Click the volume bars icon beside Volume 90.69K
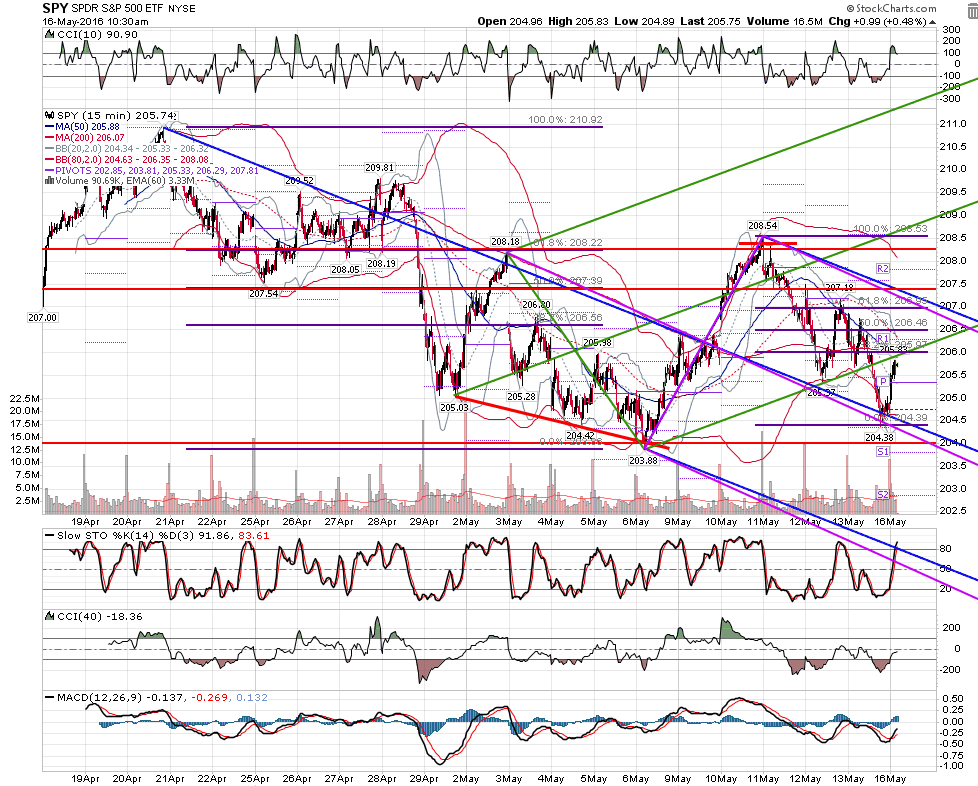Image resolution: width=978 pixels, height=786 pixels. pos(50,181)
